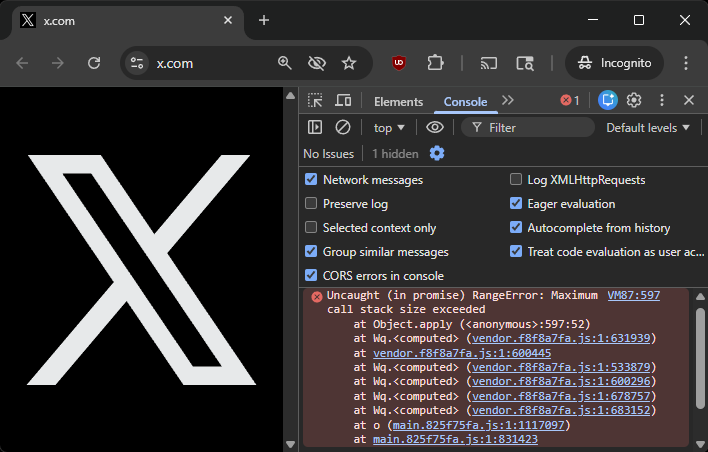Bookmark this tab with the star icon
This screenshot has width=708, height=452.
tap(349, 63)
